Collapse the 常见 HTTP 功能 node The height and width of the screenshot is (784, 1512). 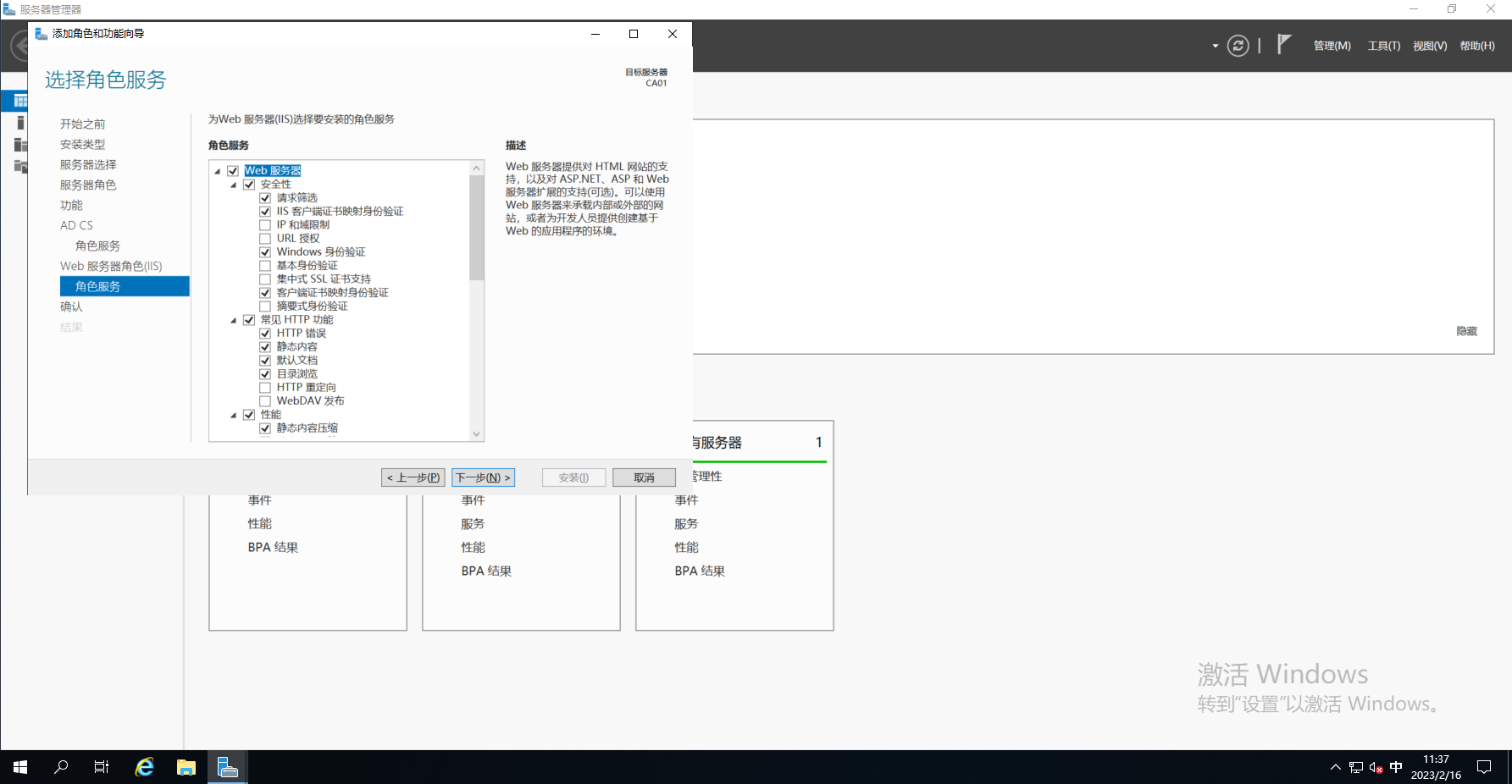point(234,321)
